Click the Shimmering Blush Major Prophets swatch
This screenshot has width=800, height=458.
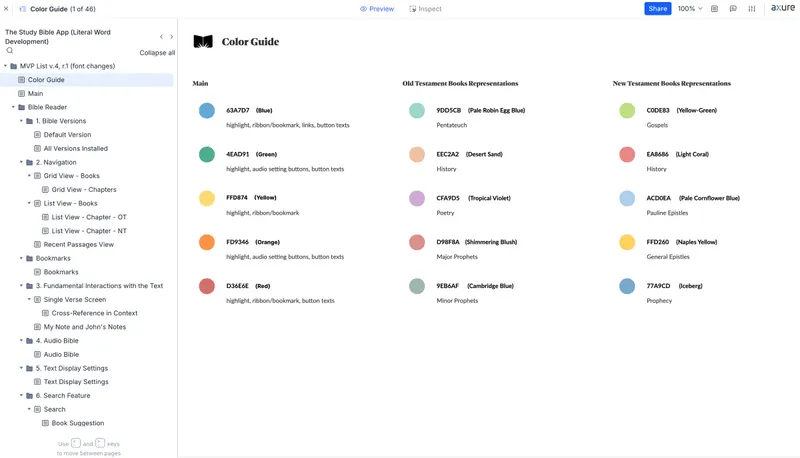click(x=417, y=242)
